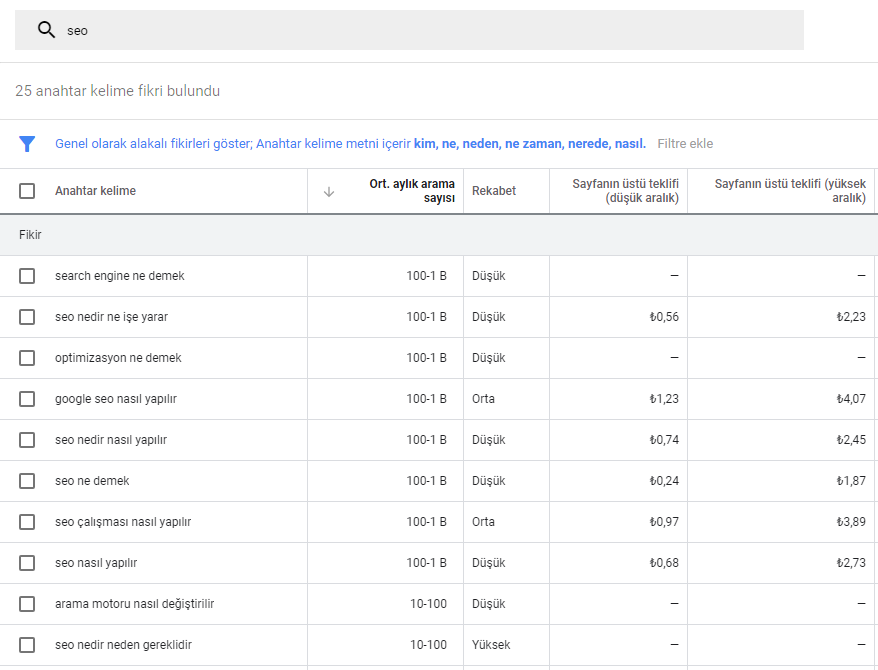Toggle the select-all checkbox in table header
Screen dimensions: 878x670
click(x=27, y=191)
